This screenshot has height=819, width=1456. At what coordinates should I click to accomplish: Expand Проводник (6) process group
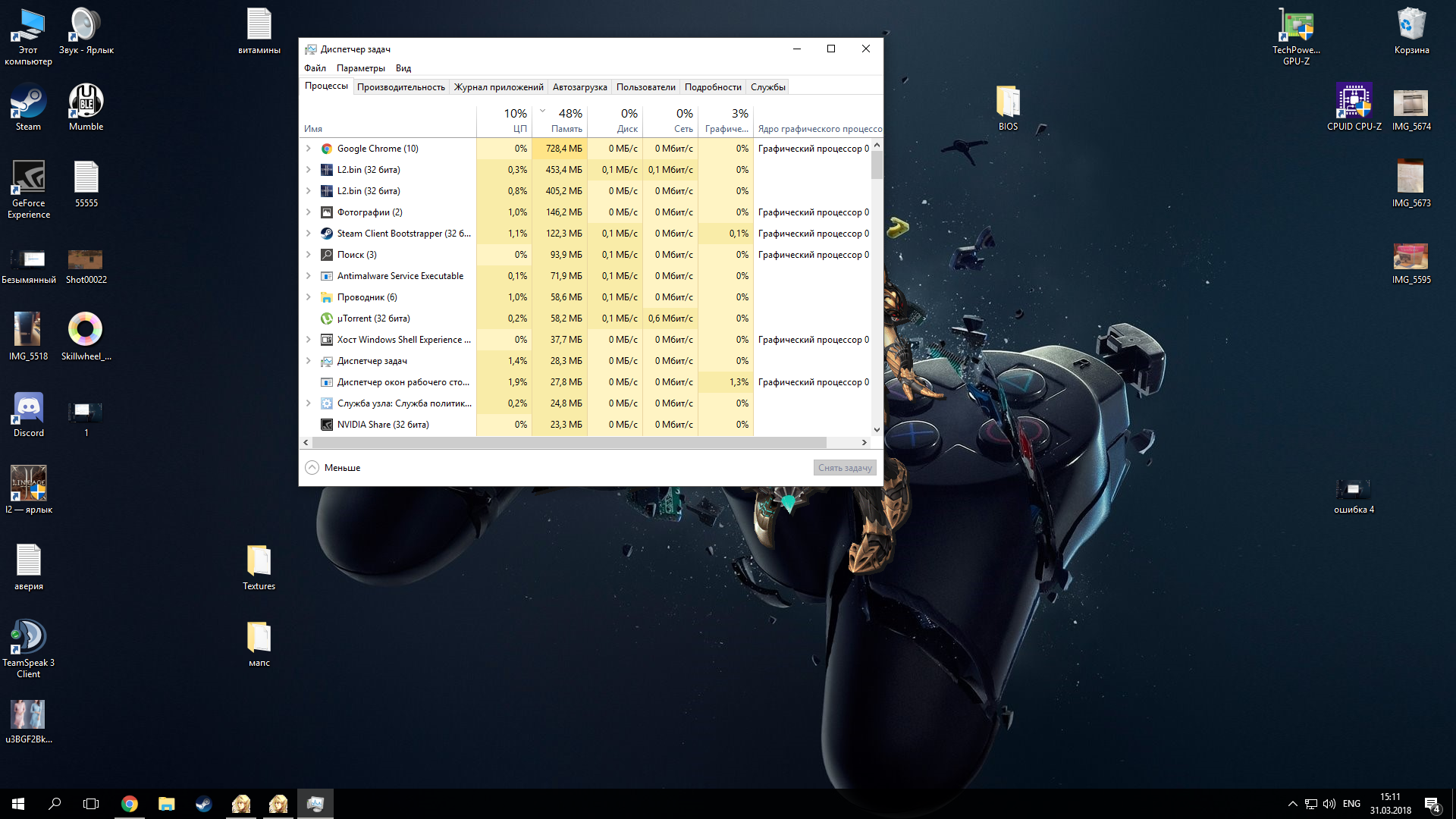[x=309, y=297]
